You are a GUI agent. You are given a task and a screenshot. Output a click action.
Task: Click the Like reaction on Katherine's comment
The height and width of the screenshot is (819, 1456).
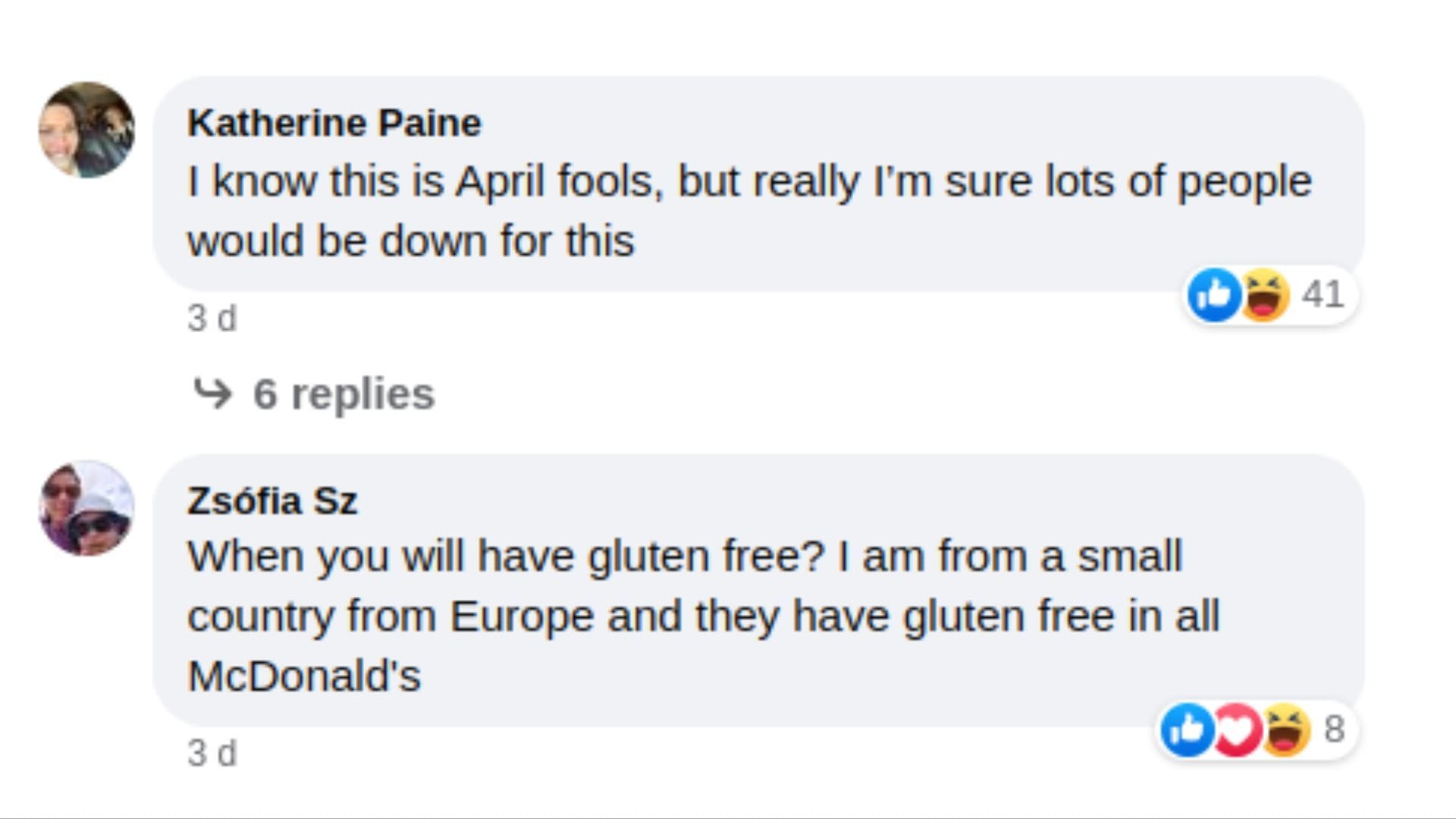(x=1214, y=294)
